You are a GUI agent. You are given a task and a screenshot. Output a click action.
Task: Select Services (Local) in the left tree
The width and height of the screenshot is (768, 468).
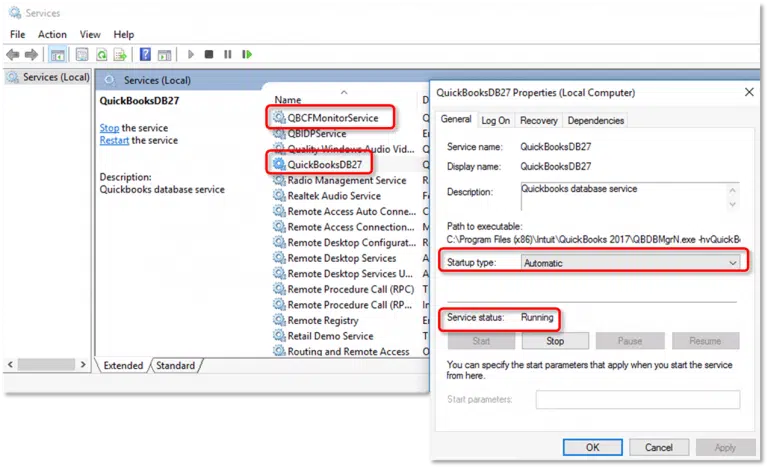(x=48, y=77)
